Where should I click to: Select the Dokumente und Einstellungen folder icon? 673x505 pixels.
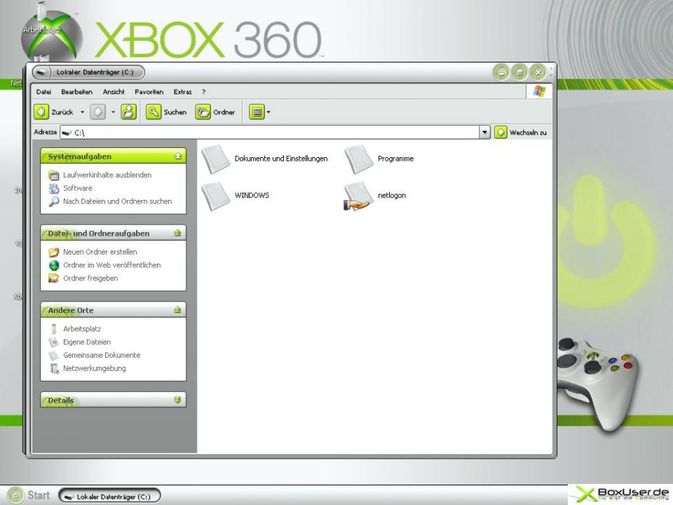click(216, 159)
